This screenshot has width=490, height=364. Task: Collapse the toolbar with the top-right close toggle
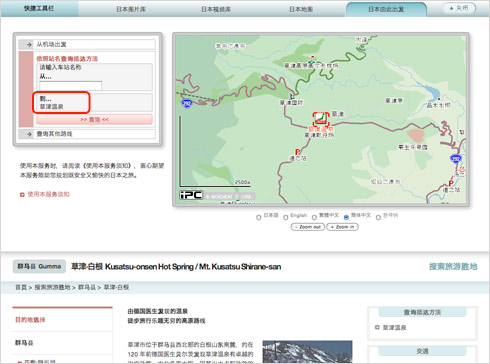point(459,8)
